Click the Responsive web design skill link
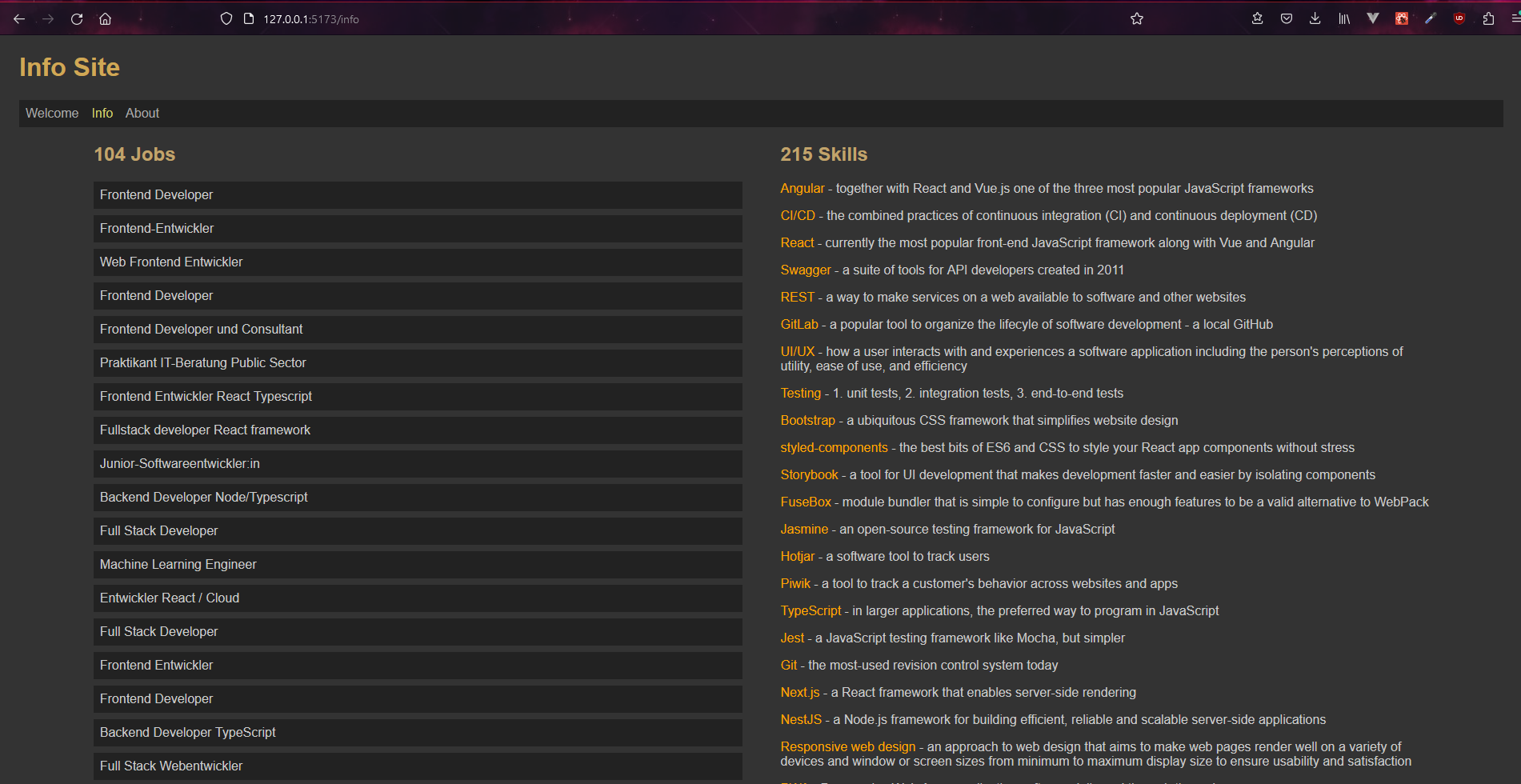Image resolution: width=1521 pixels, height=784 pixels. click(848, 747)
